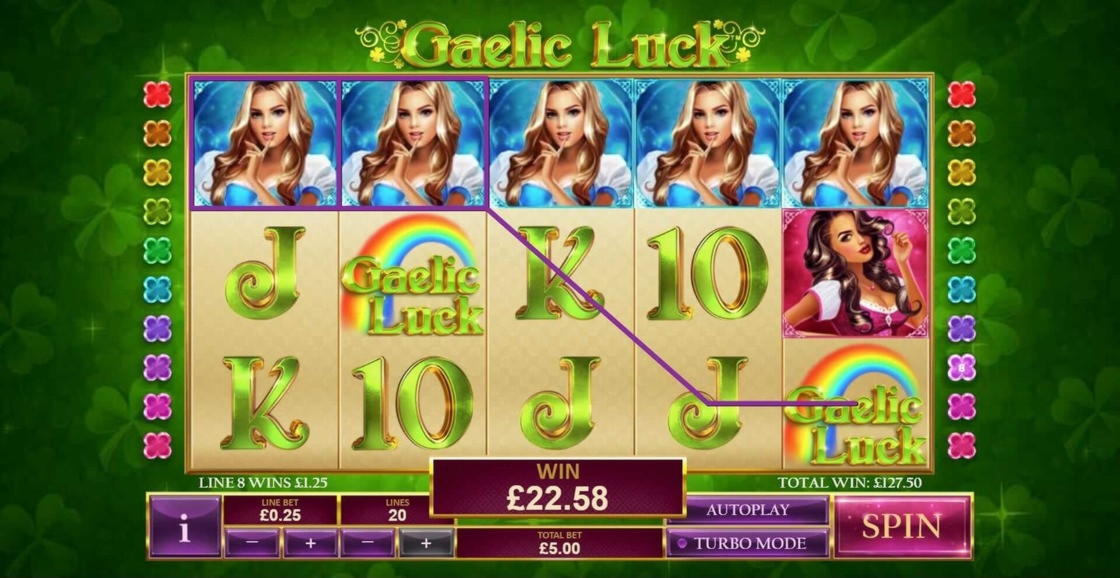Reduce number of lines with minus
The height and width of the screenshot is (578, 1120).
368,543
